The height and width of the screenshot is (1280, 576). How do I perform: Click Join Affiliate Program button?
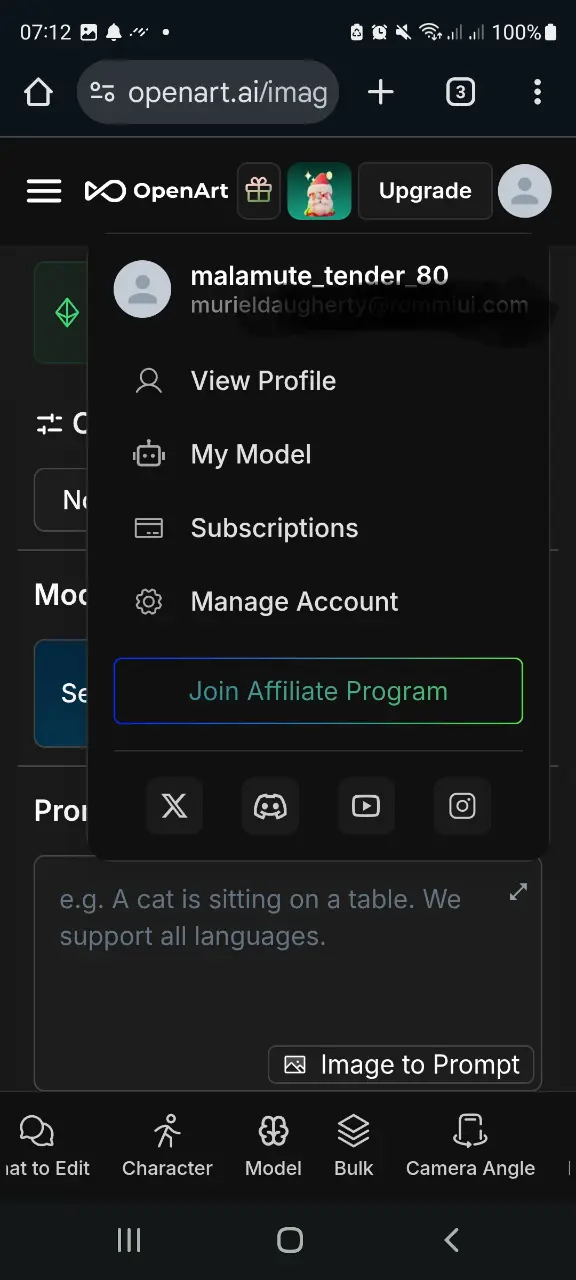point(318,691)
